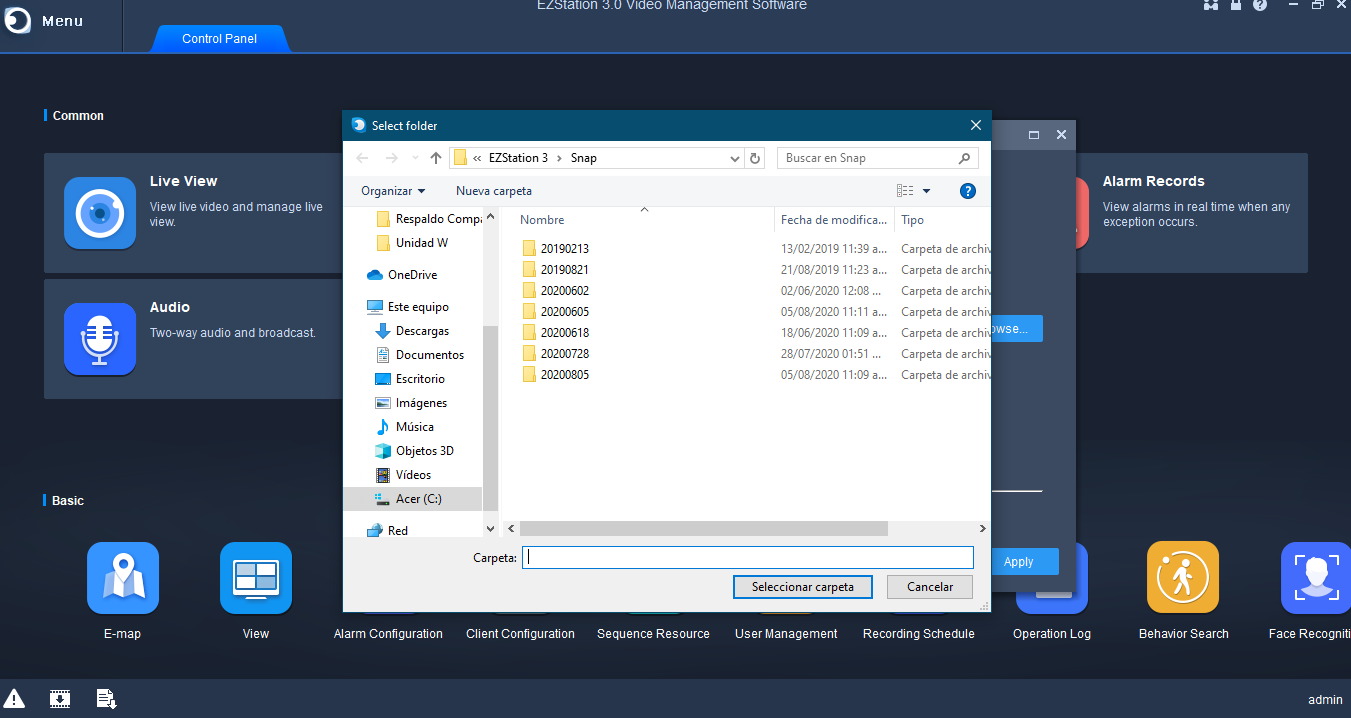1351x718 pixels.
Task: Sort by the Nombre column header
Action: (542, 220)
